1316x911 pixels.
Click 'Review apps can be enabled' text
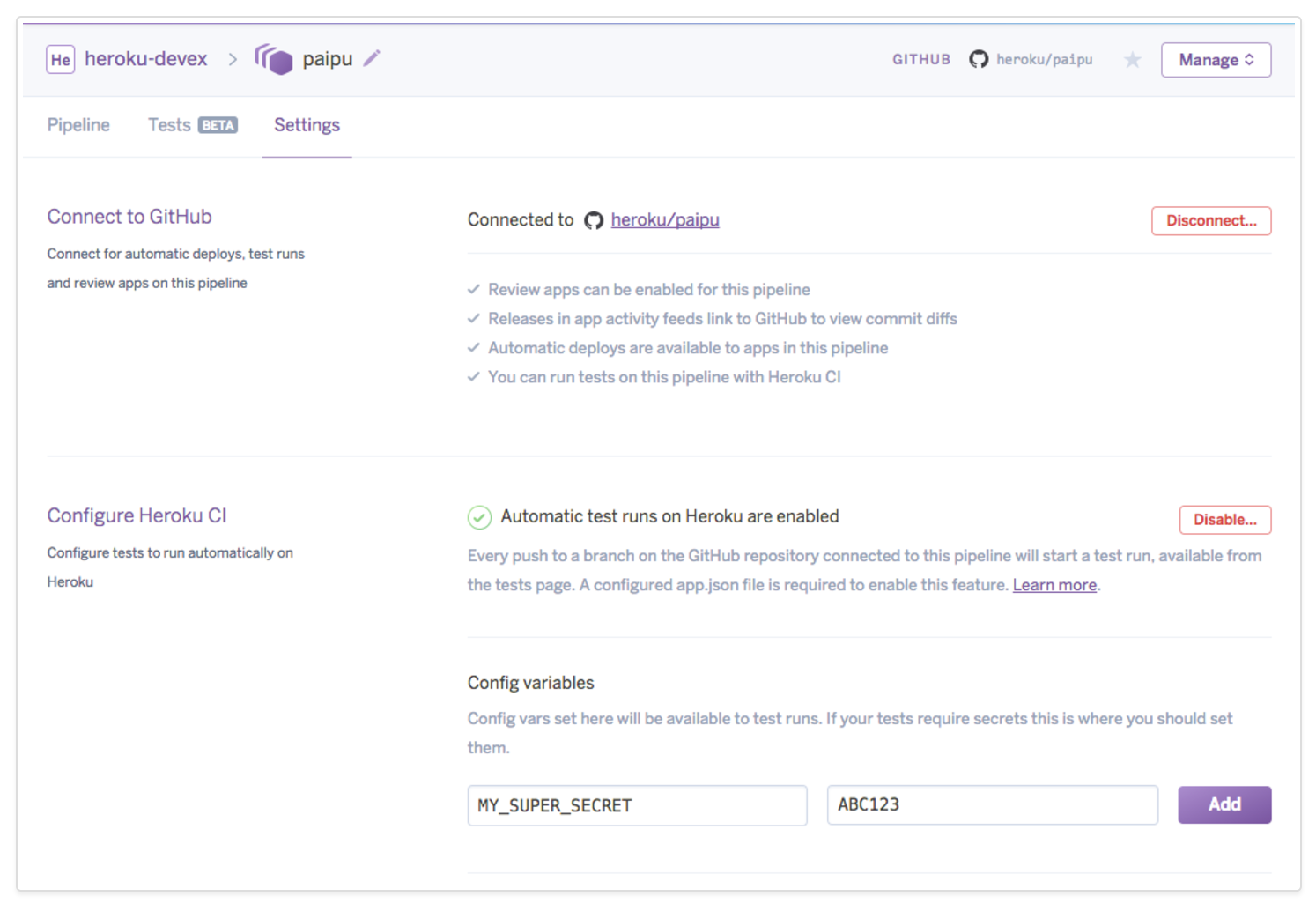click(x=649, y=289)
